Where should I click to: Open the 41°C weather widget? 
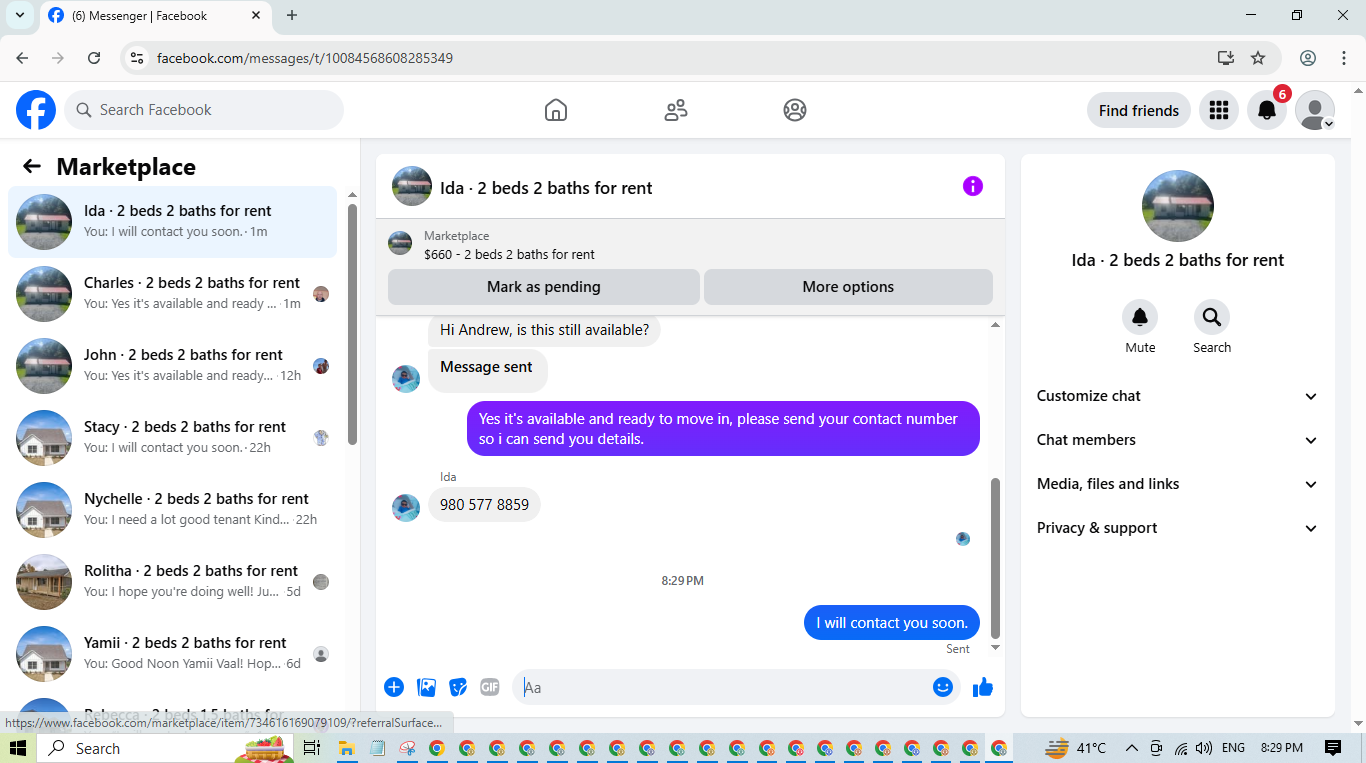pos(1075,748)
